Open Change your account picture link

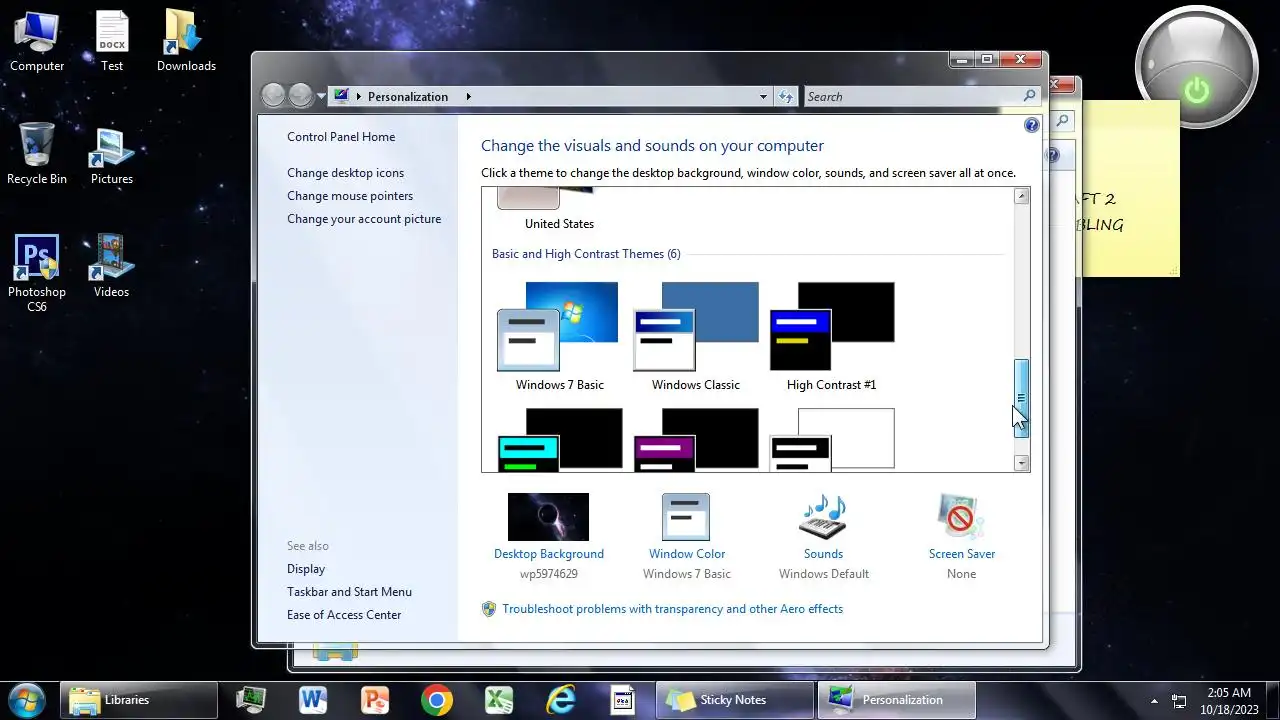(x=364, y=219)
